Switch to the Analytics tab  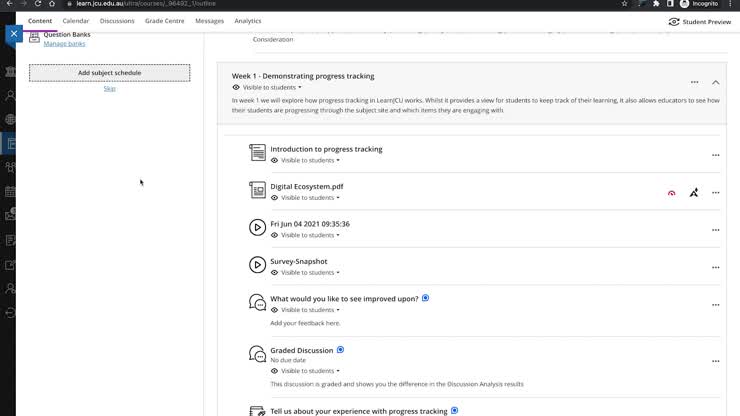[248, 21]
